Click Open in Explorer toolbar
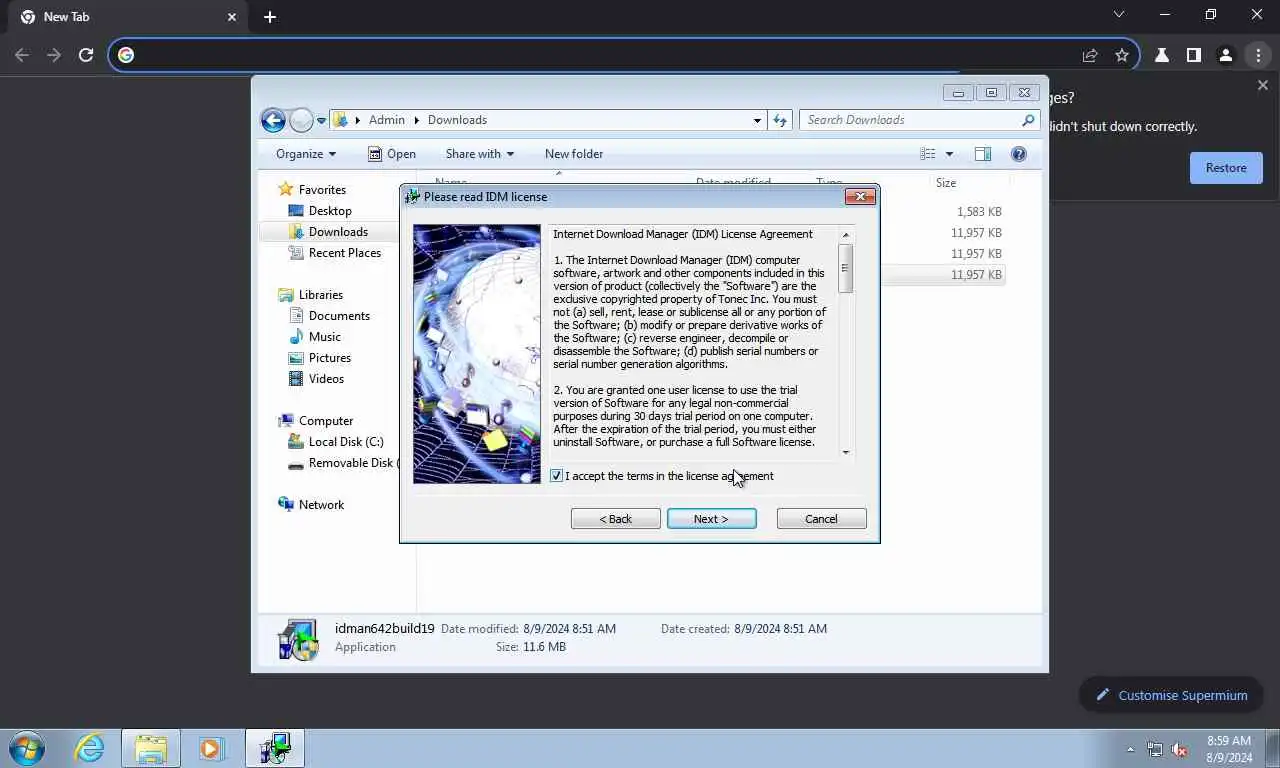 click(391, 154)
